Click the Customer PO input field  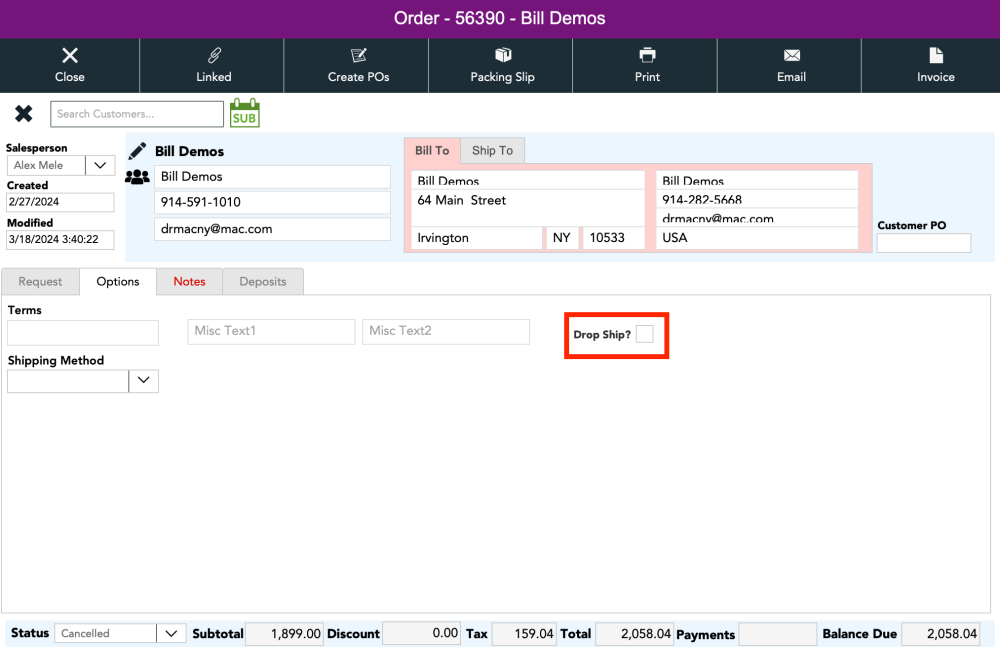click(923, 243)
